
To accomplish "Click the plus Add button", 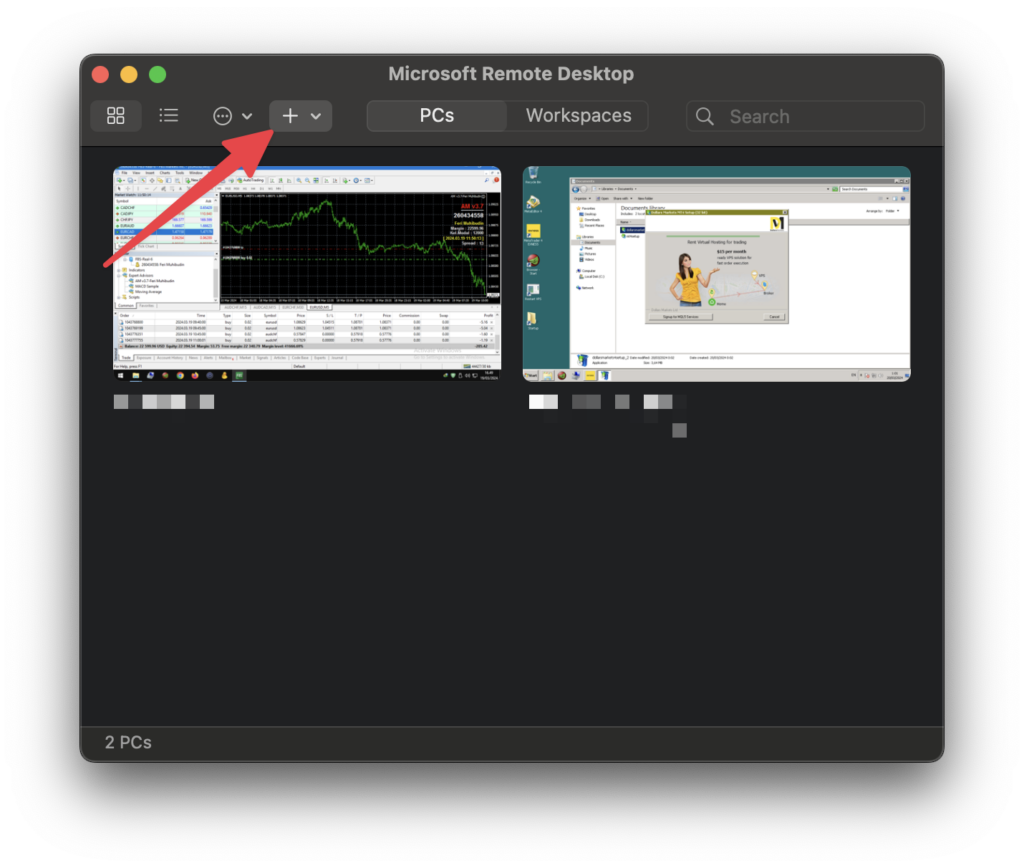I will 290,116.
